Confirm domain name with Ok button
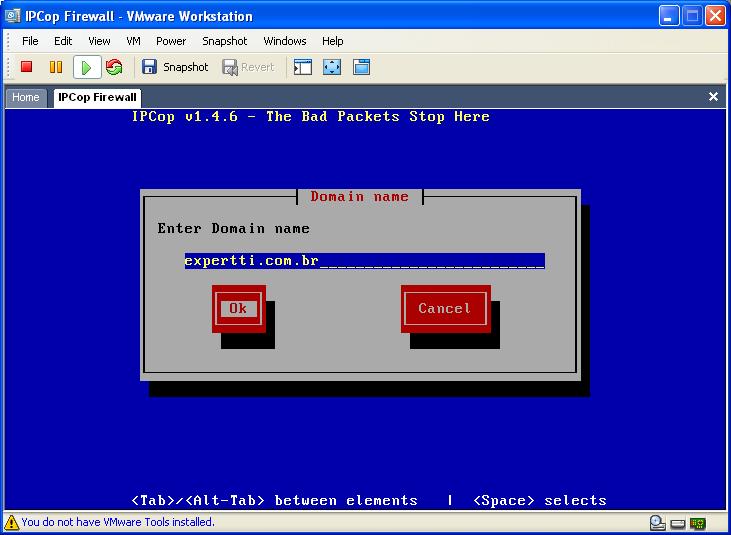Screen dimensions: 731x535 click(238, 308)
